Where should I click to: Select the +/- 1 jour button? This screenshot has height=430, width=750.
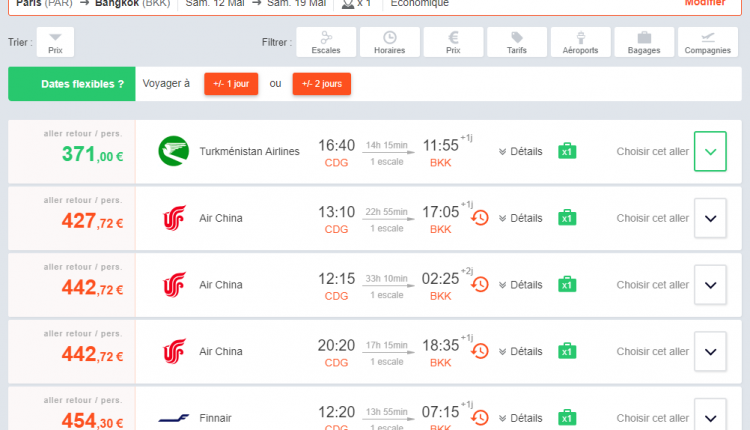[x=231, y=84]
